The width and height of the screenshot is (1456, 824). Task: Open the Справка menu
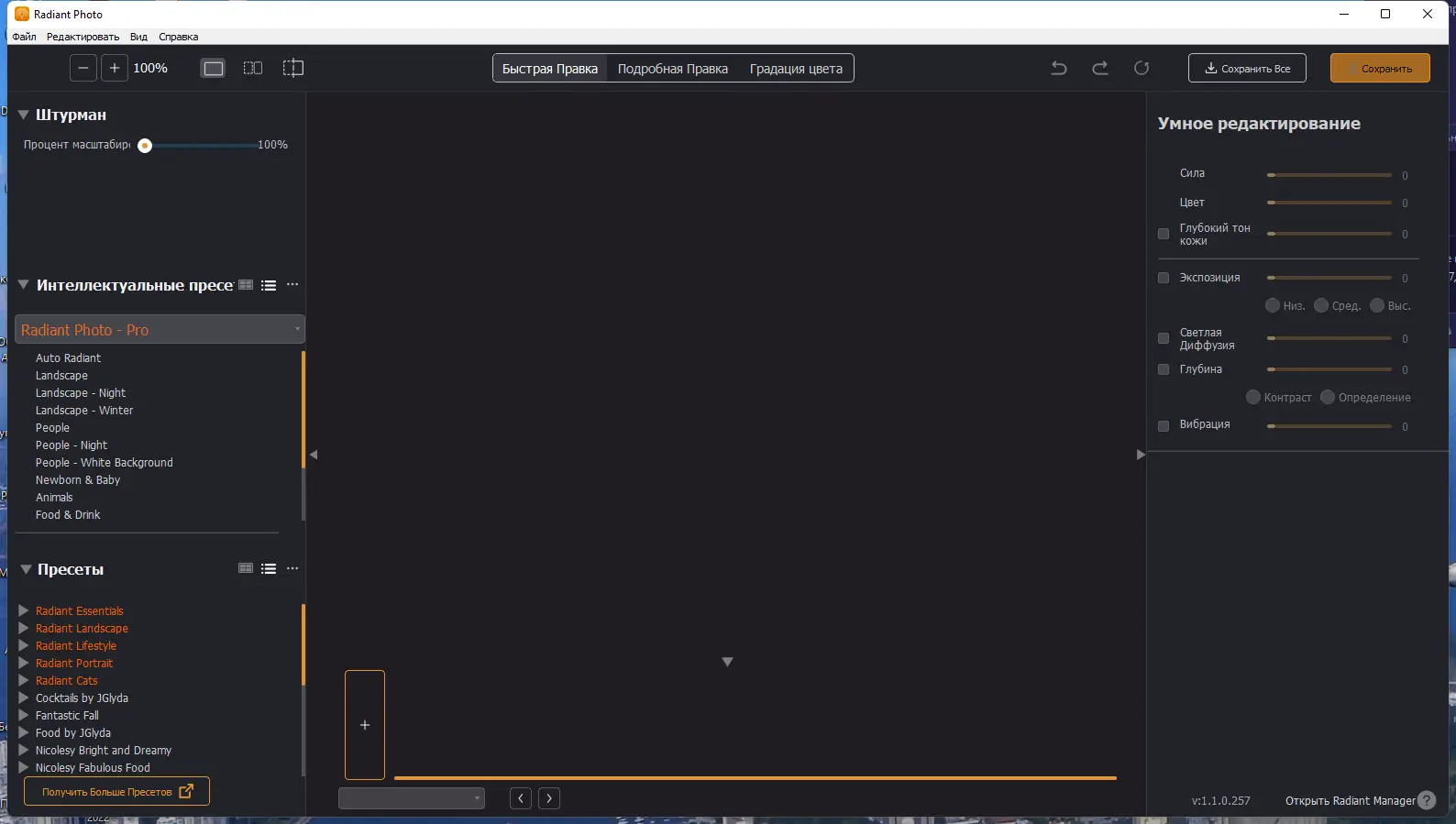178,37
